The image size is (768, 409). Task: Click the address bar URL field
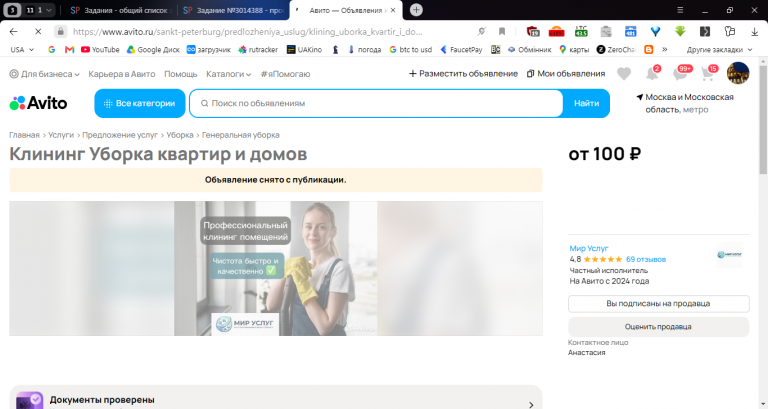click(x=247, y=31)
